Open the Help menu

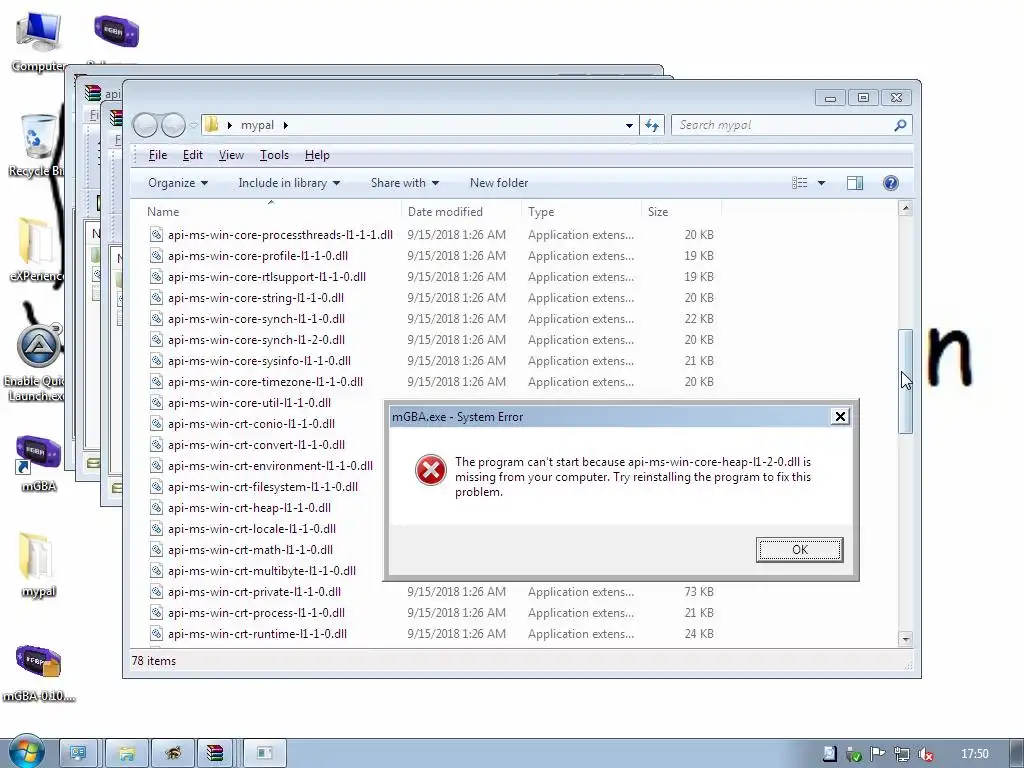click(x=317, y=155)
